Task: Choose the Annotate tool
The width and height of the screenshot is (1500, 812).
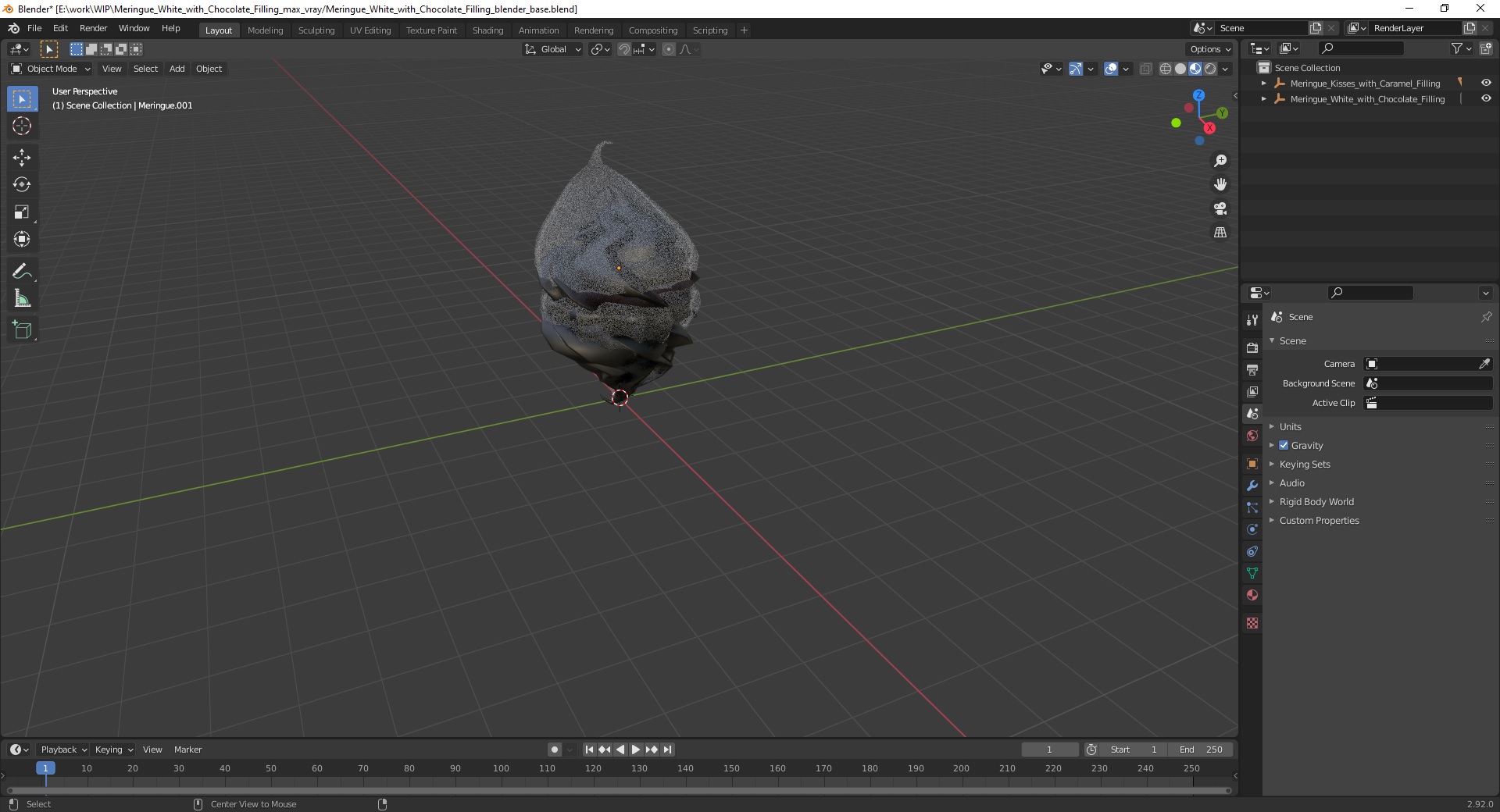Action: [x=22, y=272]
